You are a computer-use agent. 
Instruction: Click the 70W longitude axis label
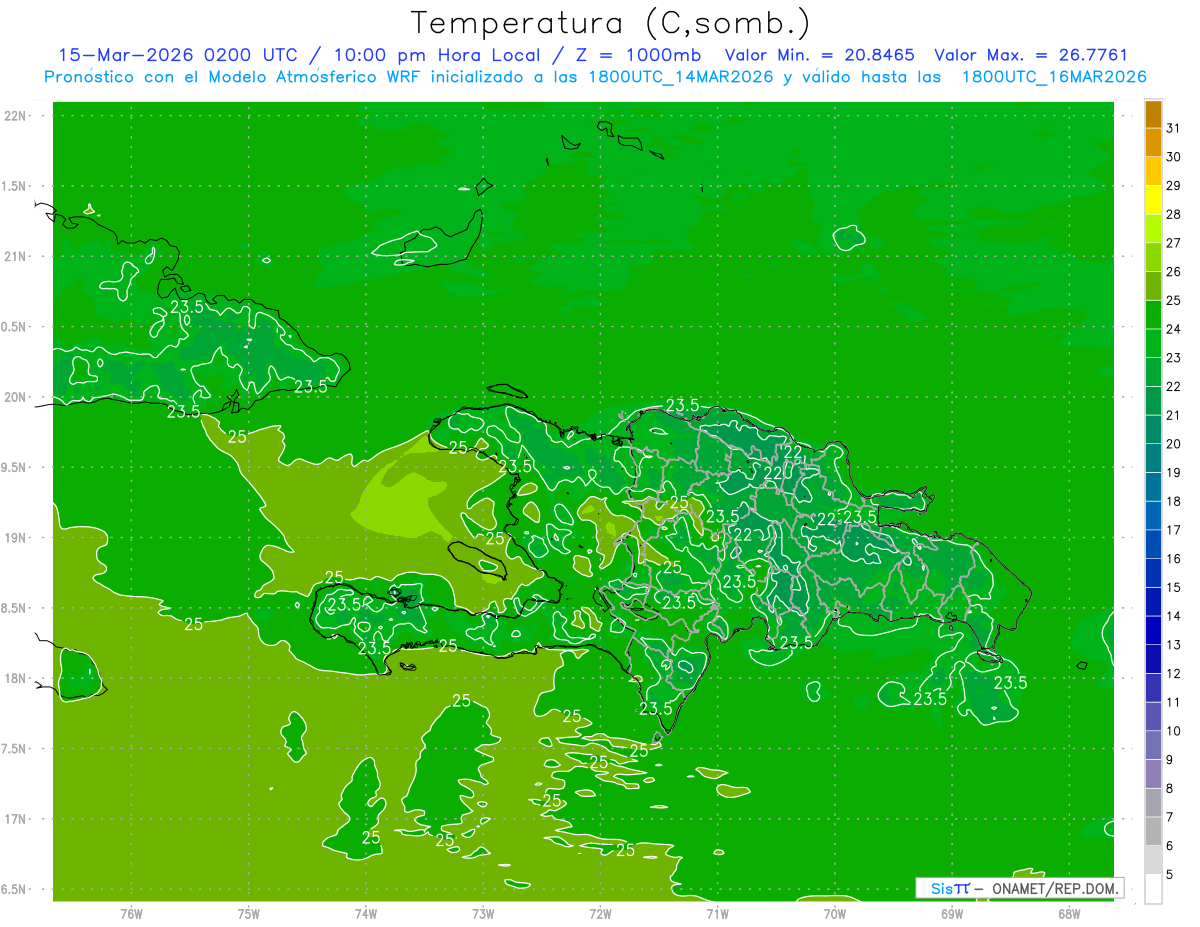point(835,913)
